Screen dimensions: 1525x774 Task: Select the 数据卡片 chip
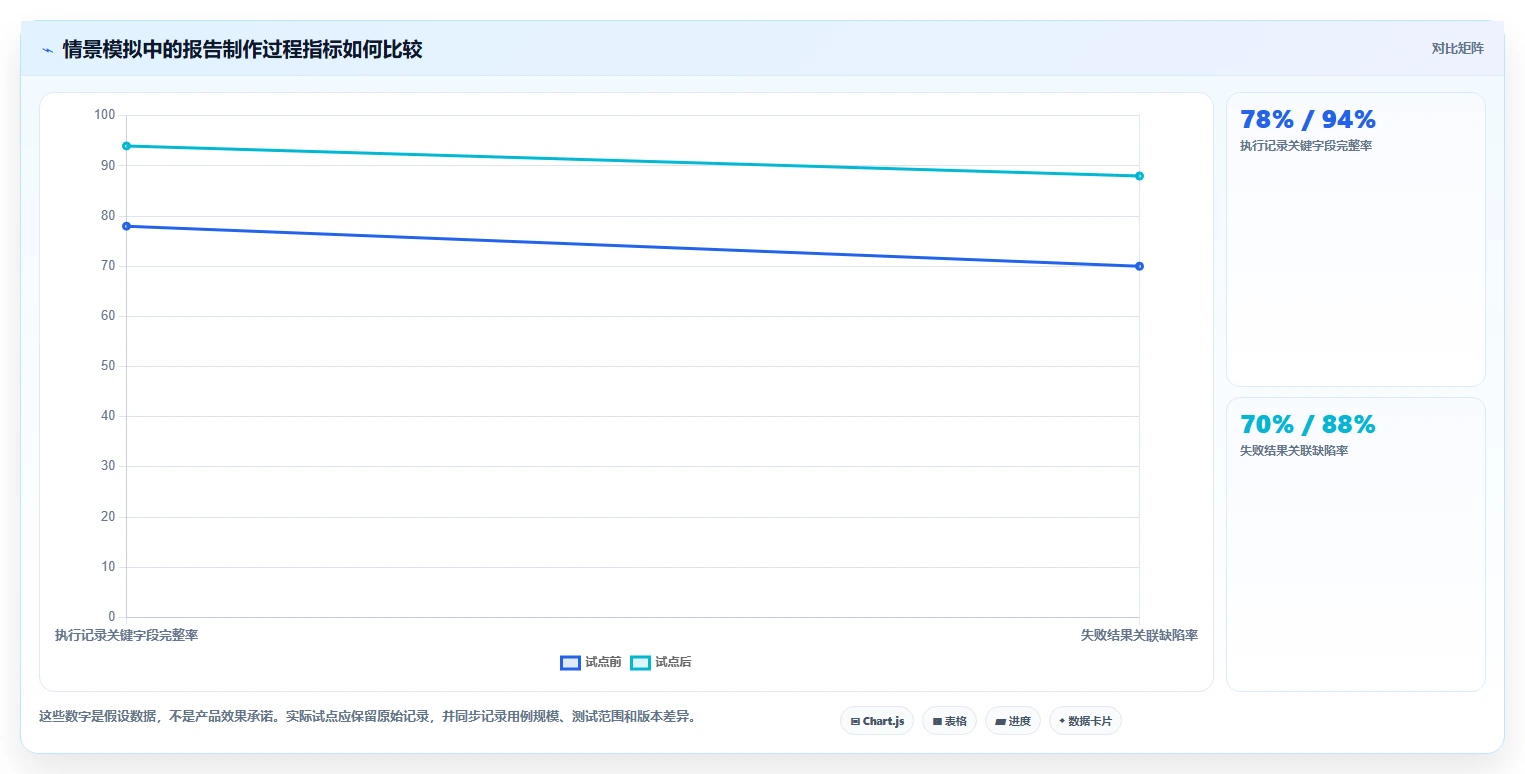coord(1085,721)
